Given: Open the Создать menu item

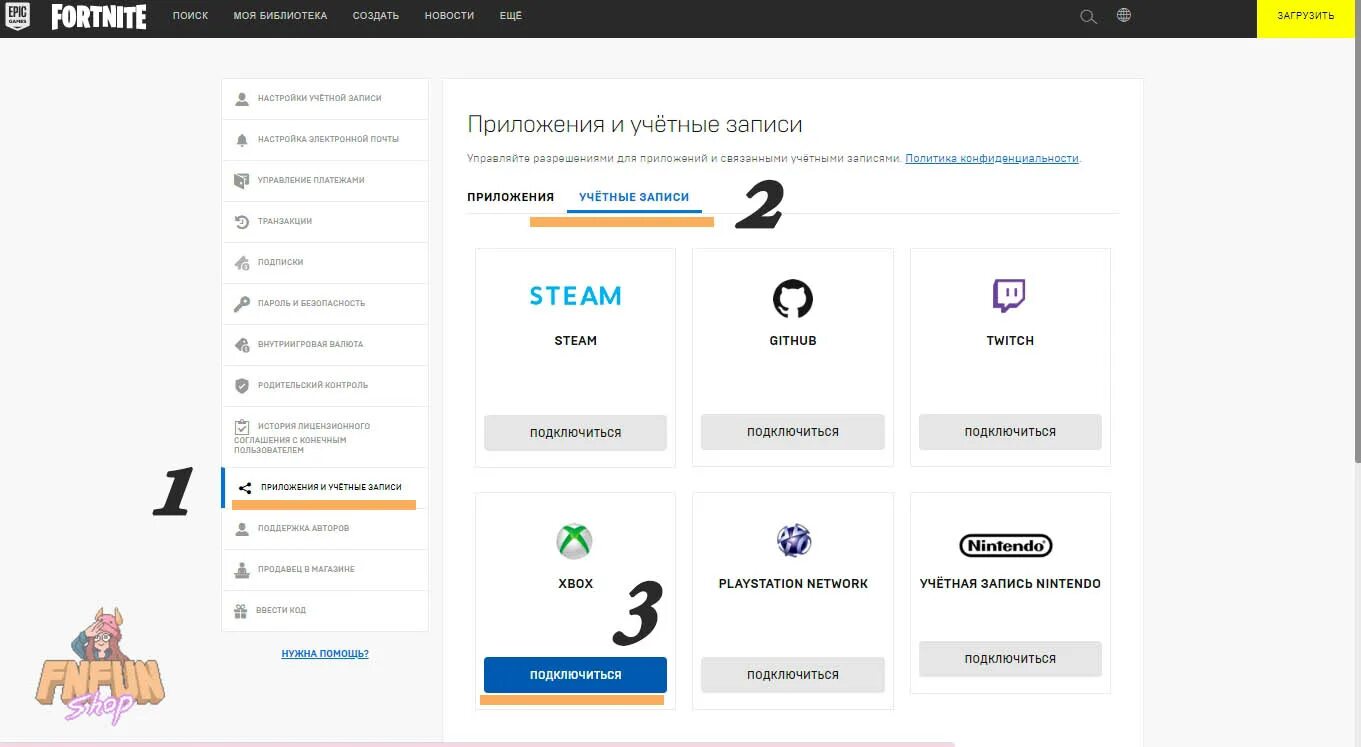Looking at the screenshot, I should click(x=376, y=16).
